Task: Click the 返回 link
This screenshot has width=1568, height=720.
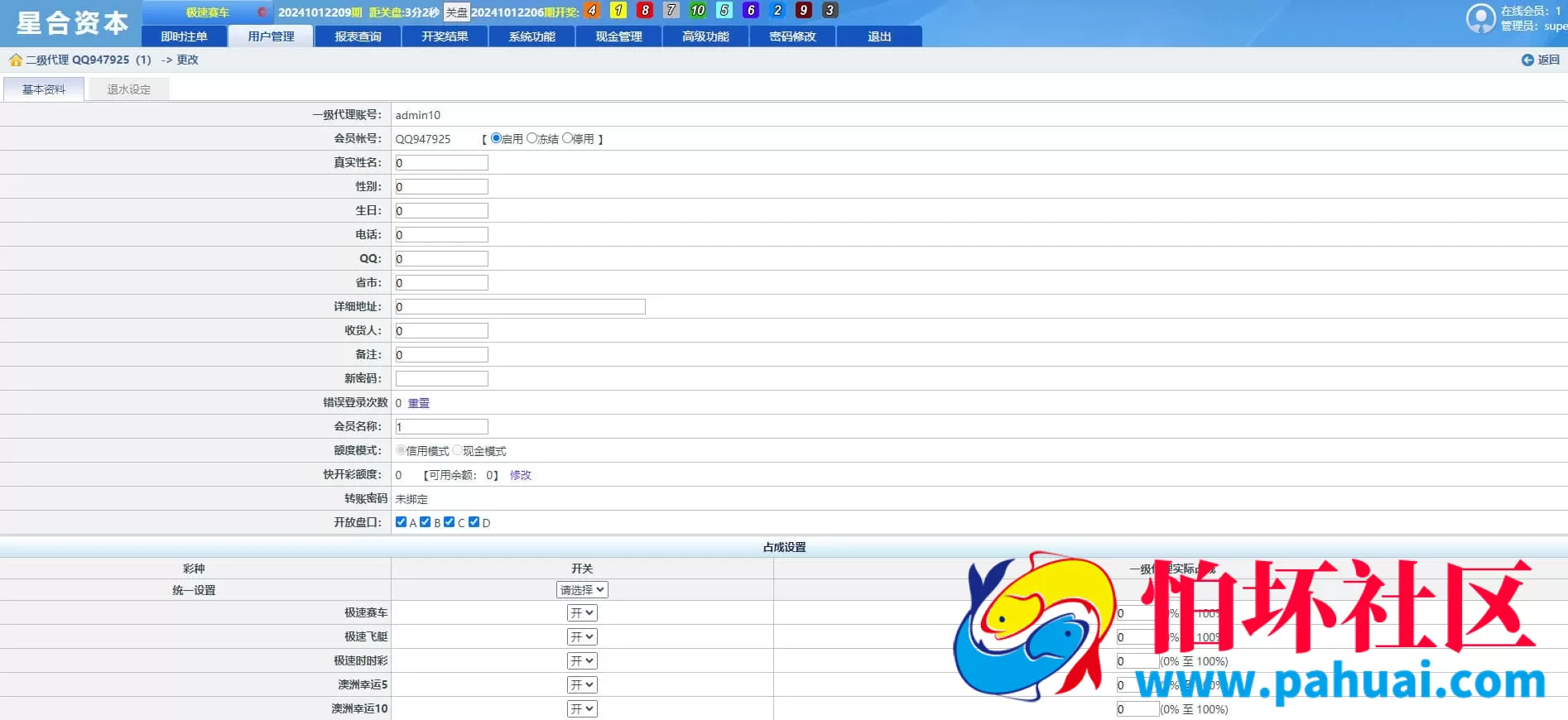Action: click(1549, 60)
